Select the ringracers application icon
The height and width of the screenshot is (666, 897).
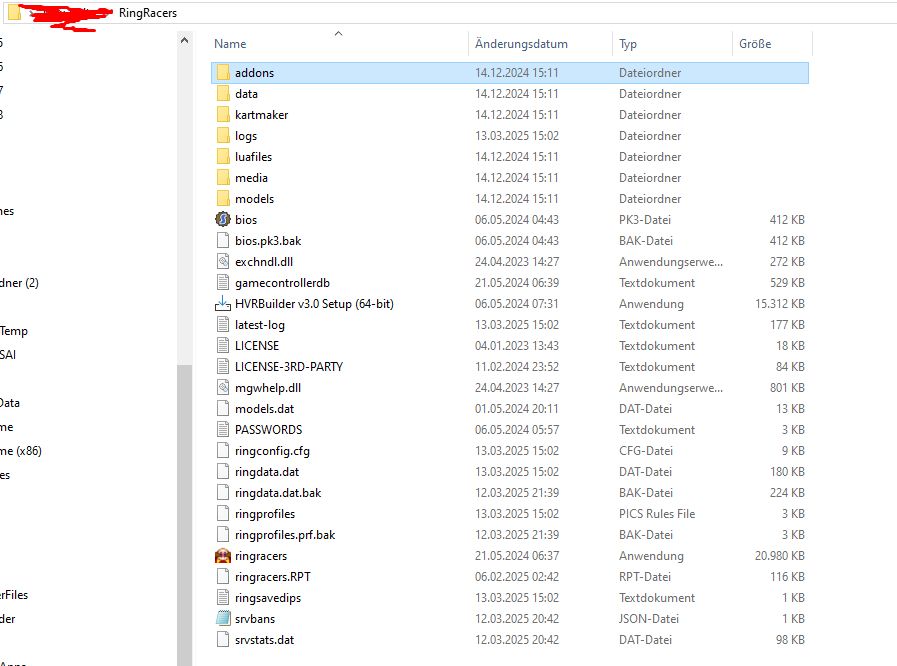coord(223,556)
